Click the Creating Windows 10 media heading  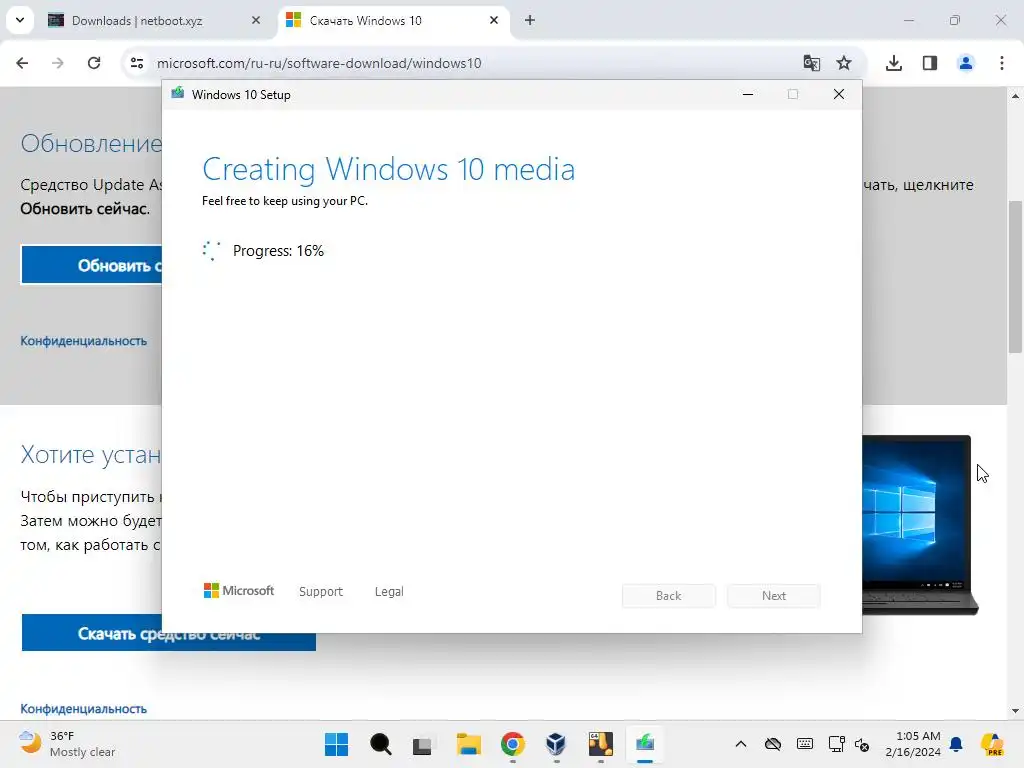(389, 169)
